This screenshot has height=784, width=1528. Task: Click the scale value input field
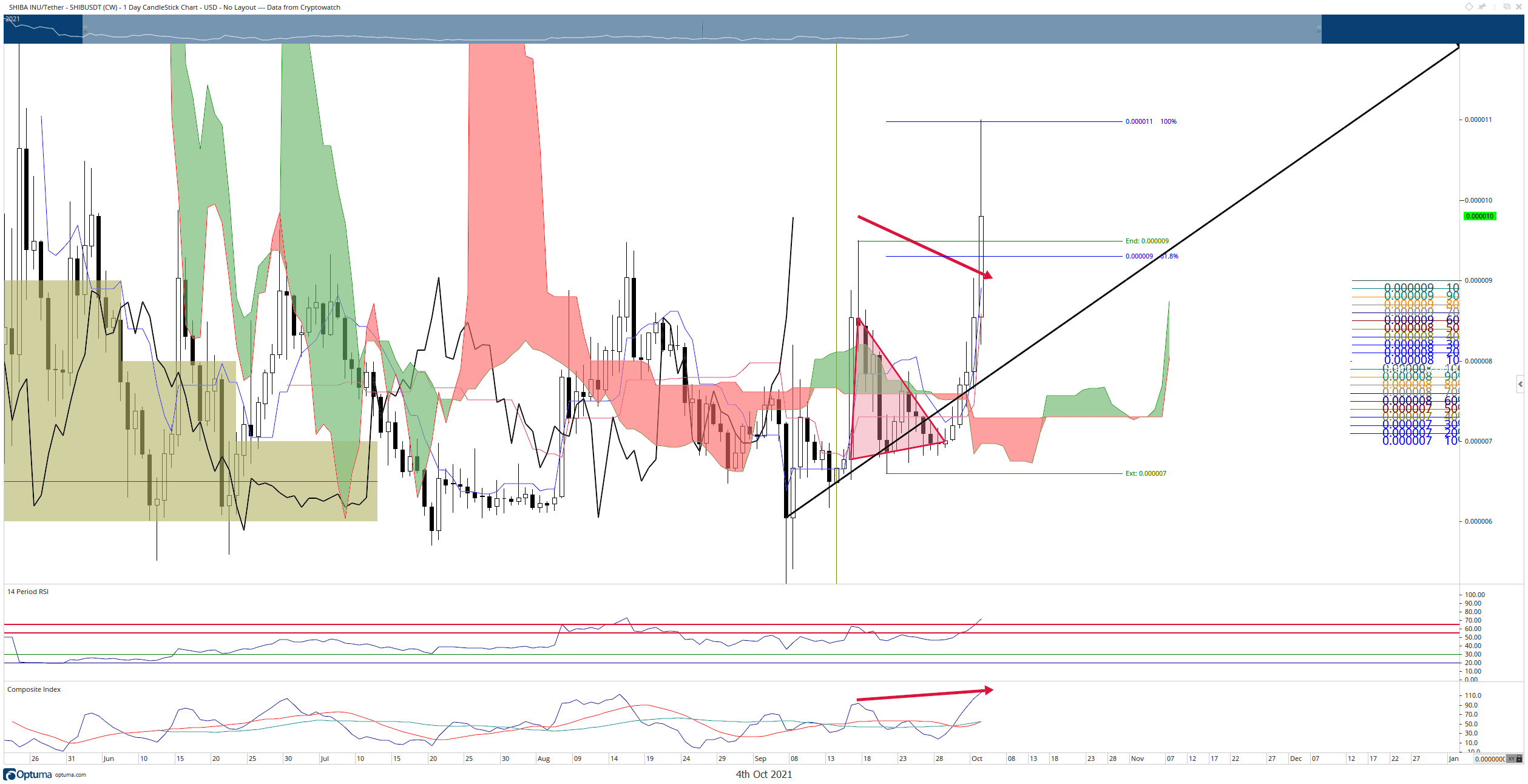[x=1490, y=759]
